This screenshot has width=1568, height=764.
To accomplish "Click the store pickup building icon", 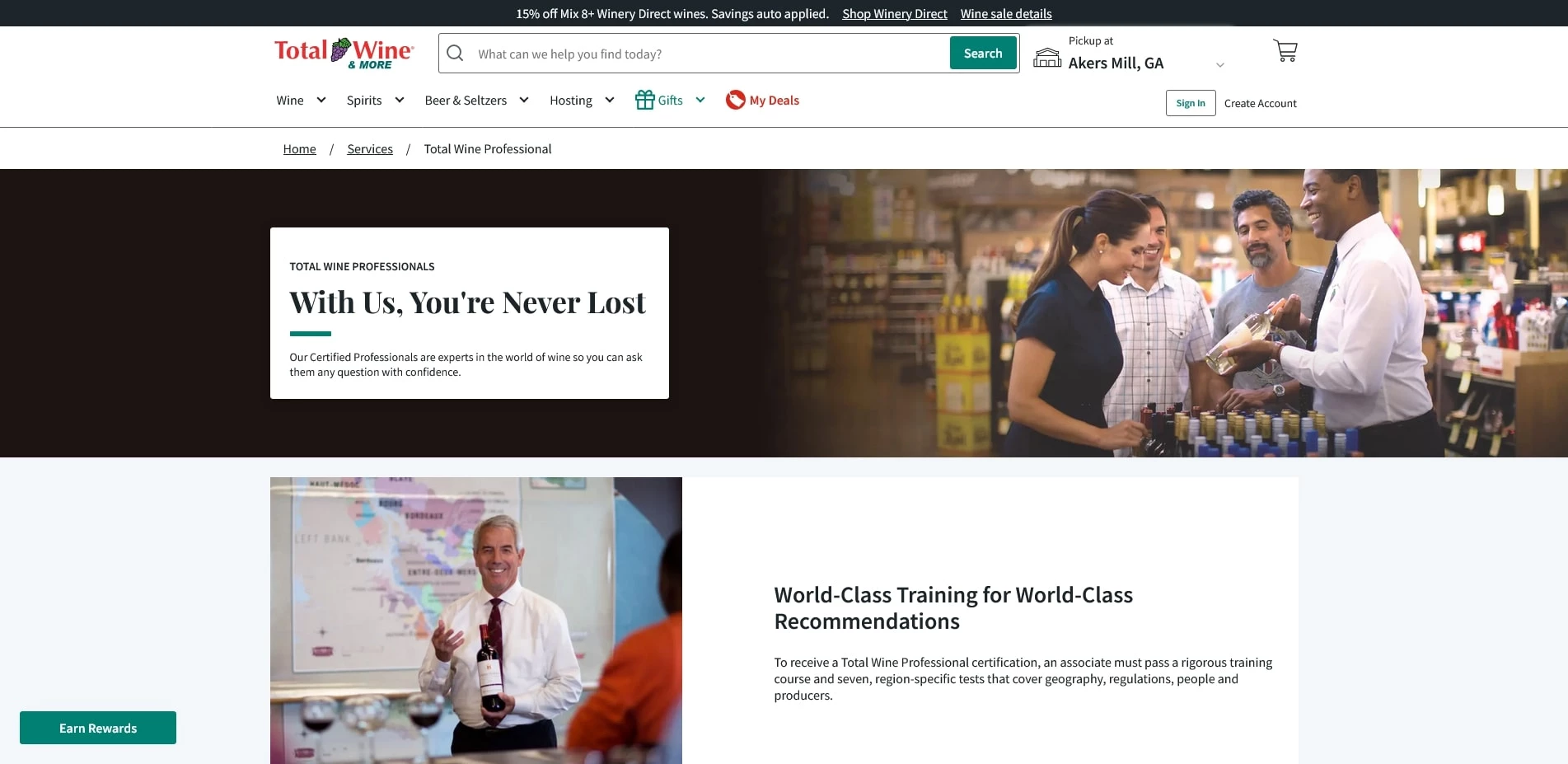I will pos(1047,57).
